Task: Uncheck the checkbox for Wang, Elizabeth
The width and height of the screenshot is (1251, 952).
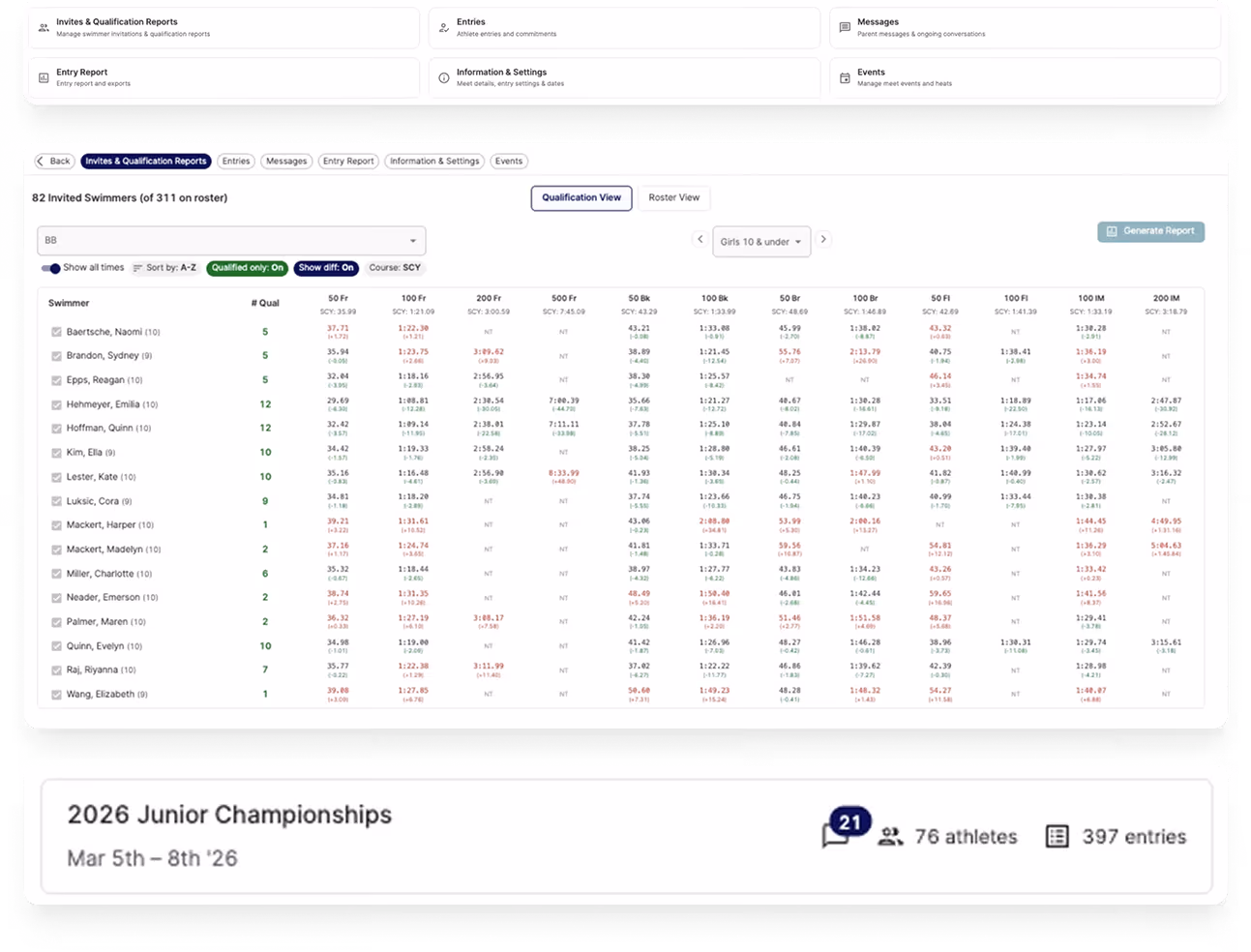Action: pos(56,695)
